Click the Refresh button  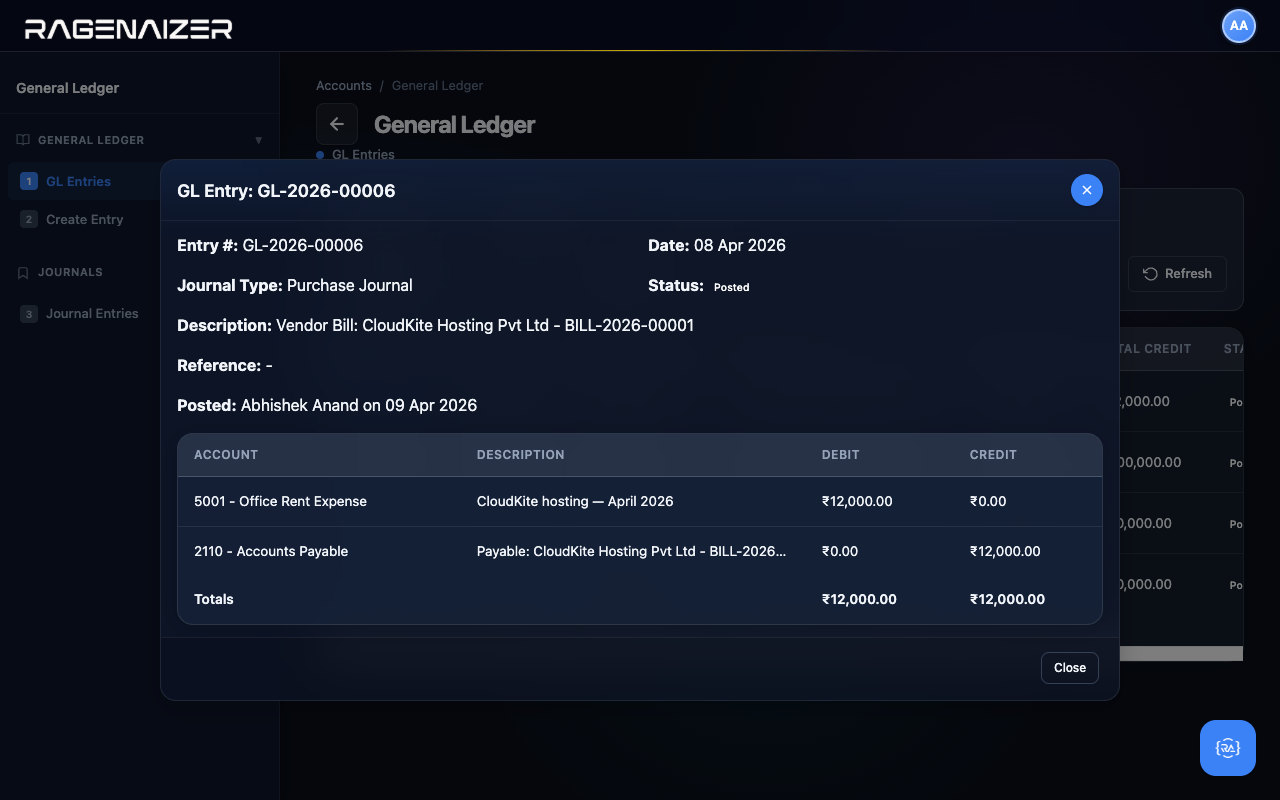point(1177,273)
